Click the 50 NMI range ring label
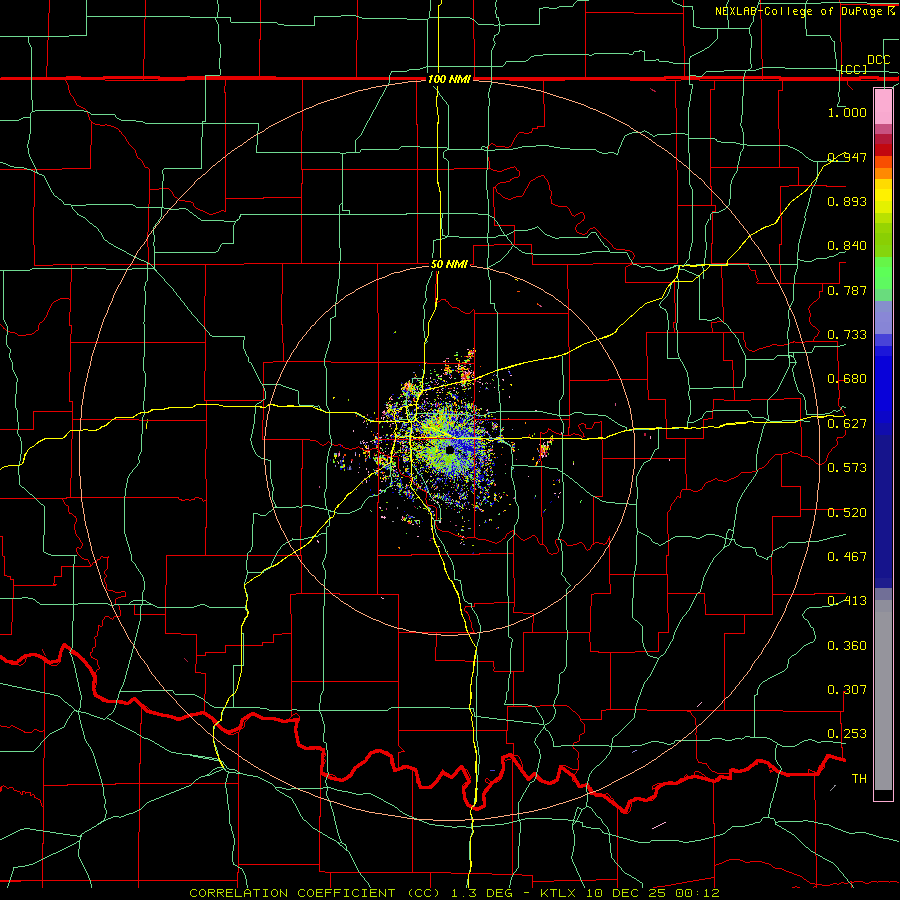 coord(449,264)
